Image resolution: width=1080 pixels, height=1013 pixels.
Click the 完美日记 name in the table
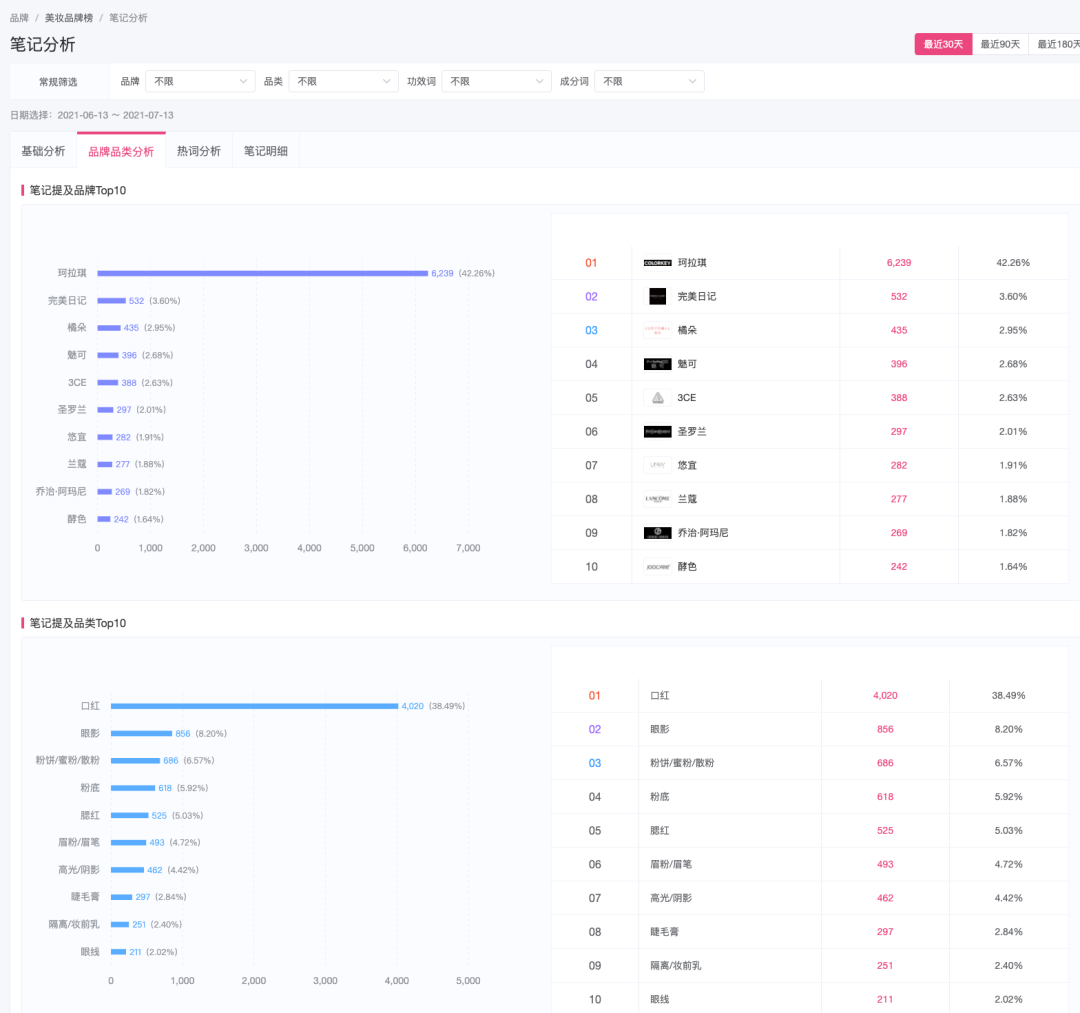(x=697, y=297)
